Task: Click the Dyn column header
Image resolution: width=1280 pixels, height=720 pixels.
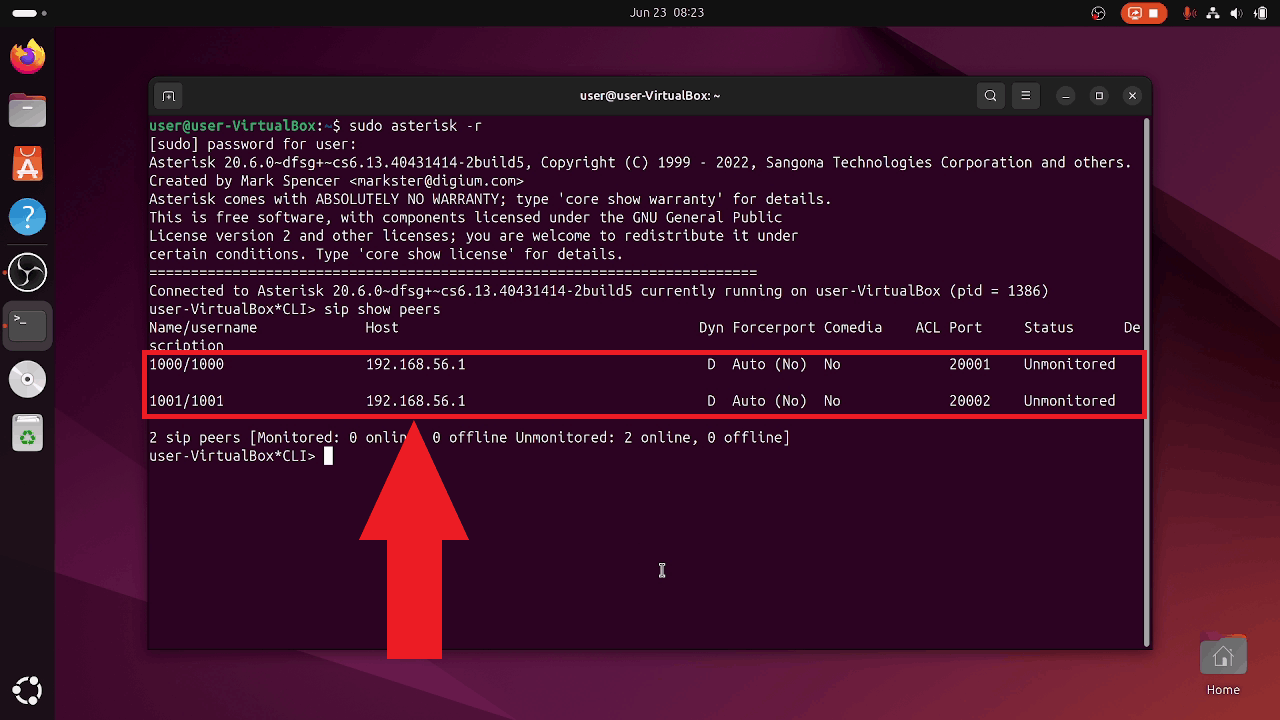Action: click(711, 328)
